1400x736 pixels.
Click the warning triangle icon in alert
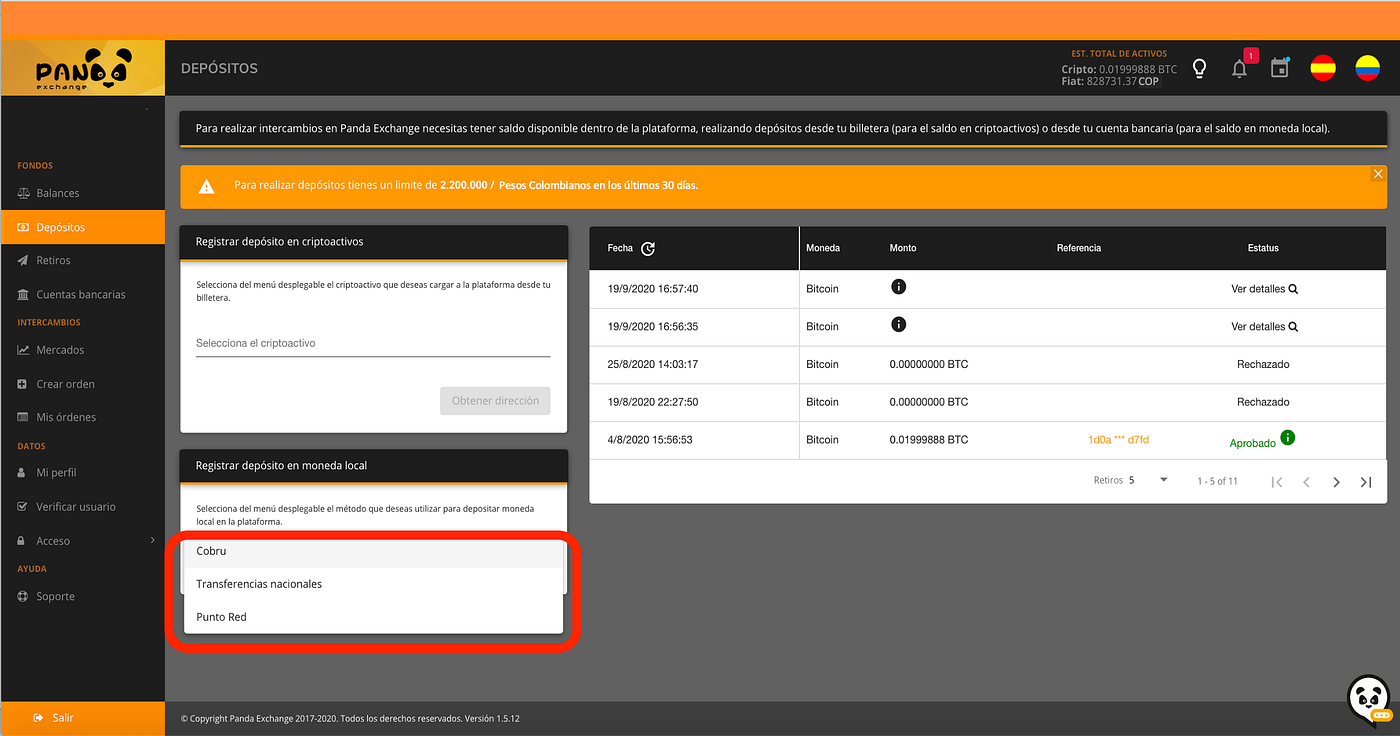(x=206, y=186)
